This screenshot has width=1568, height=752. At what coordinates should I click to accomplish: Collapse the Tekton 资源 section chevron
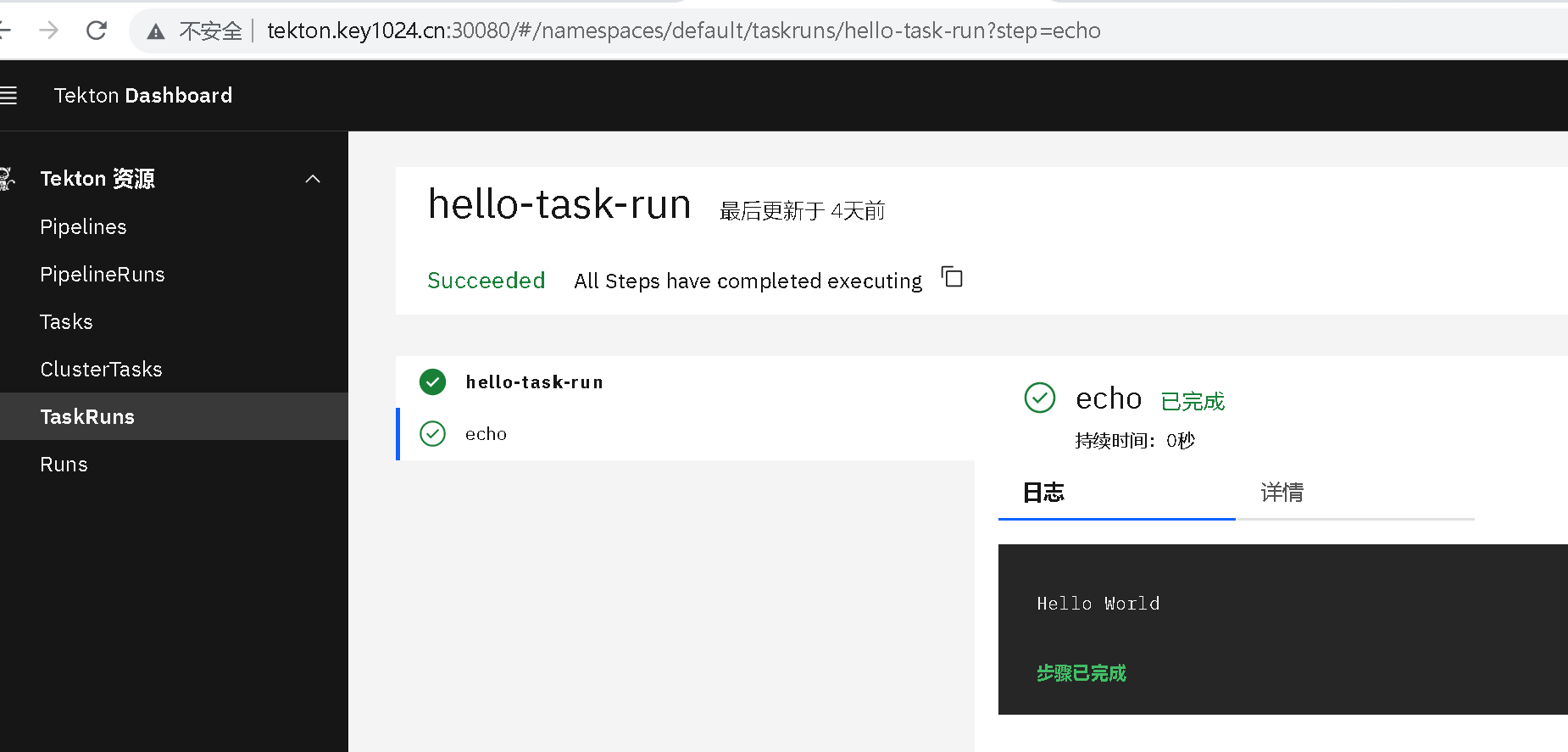[x=313, y=179]
